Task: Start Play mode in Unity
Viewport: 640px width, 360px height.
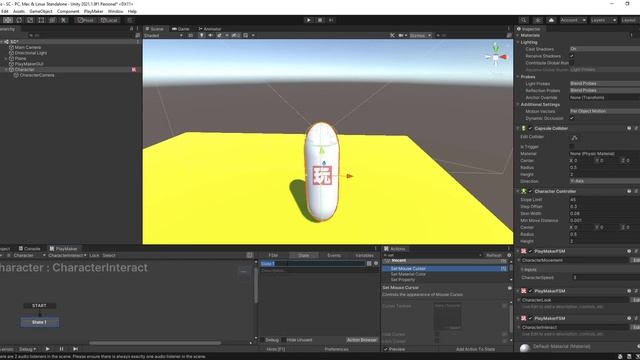Action: tap(309, 20)
